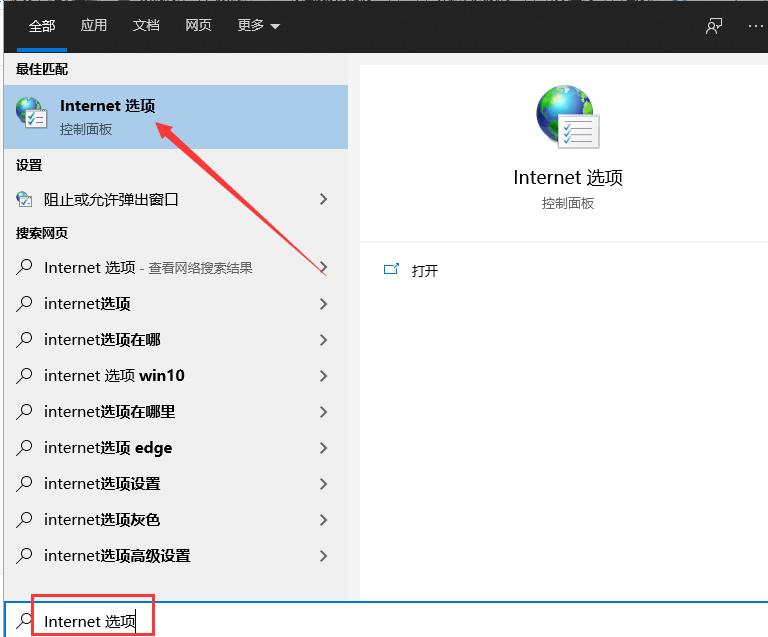Click the feedback person icon

coord(714,26)
